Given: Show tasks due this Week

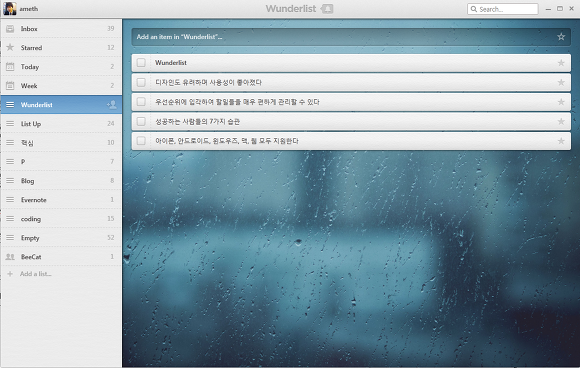Looking at the screenshot, I should click(61, 85).
